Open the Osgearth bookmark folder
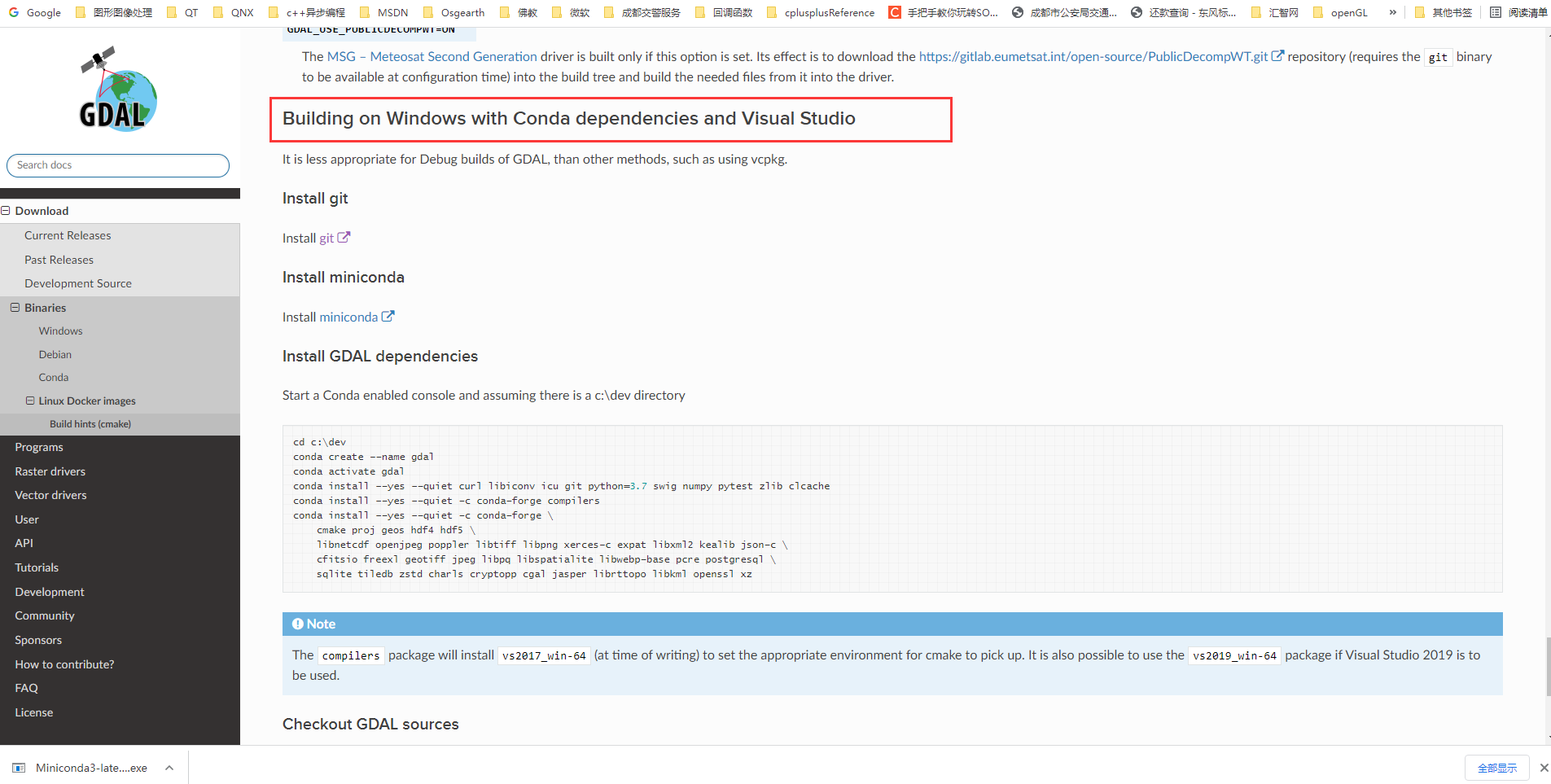 coord(453,12)
